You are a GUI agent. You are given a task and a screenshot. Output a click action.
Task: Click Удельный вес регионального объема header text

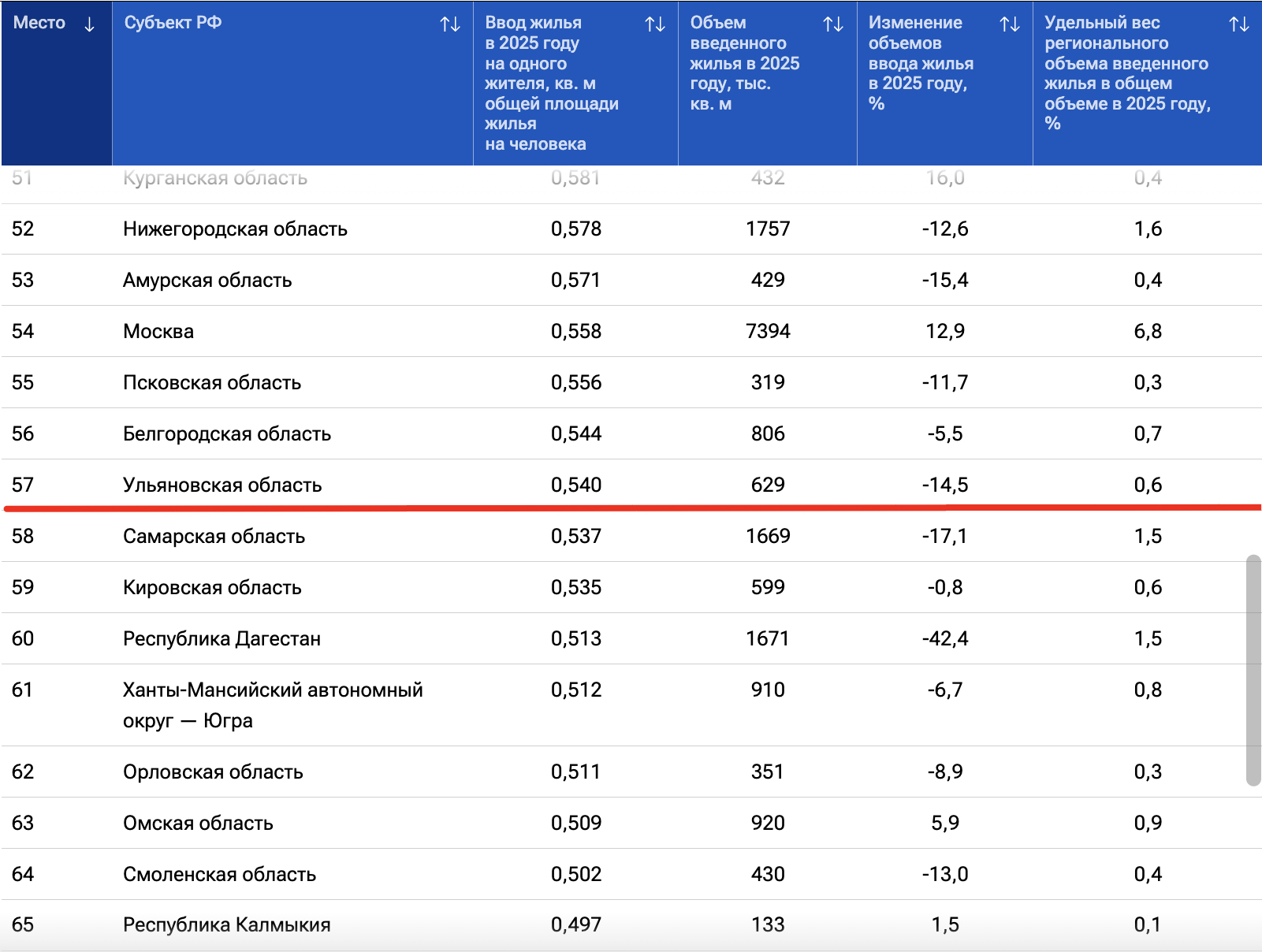(1126, 73)
